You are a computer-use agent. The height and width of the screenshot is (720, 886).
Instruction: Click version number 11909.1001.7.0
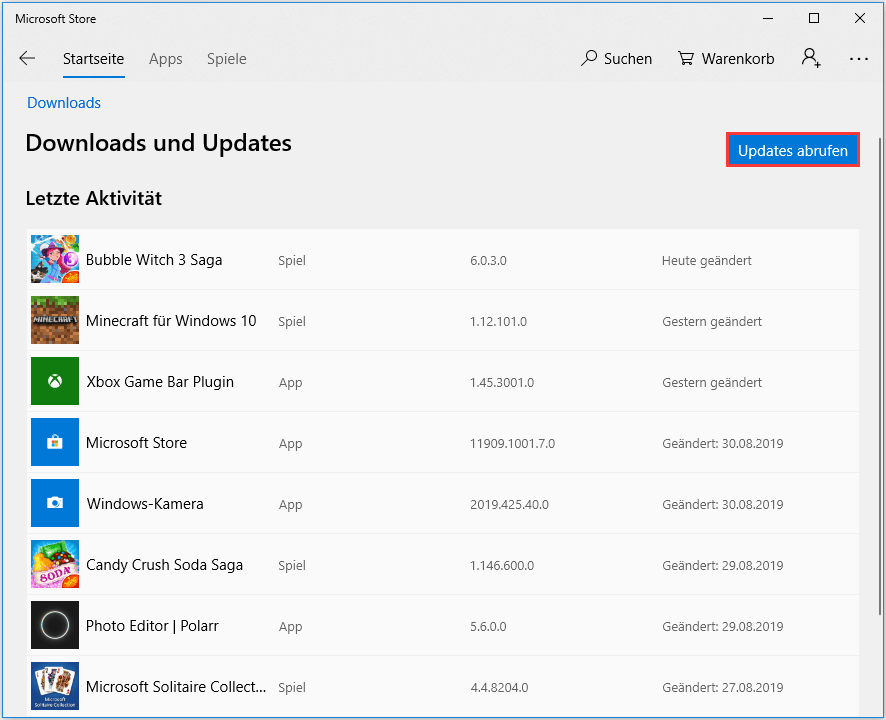click(513, 444)
